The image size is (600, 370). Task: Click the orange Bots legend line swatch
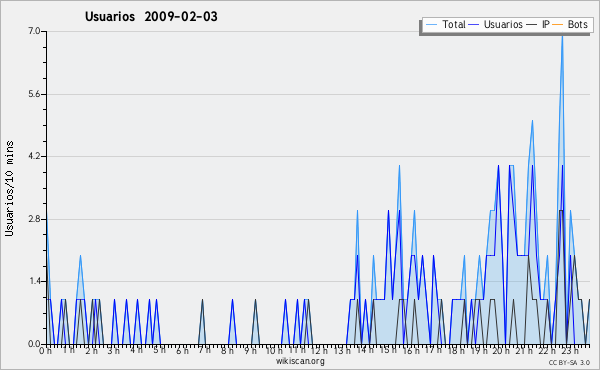pyautogui.click(x=558, y=25)
